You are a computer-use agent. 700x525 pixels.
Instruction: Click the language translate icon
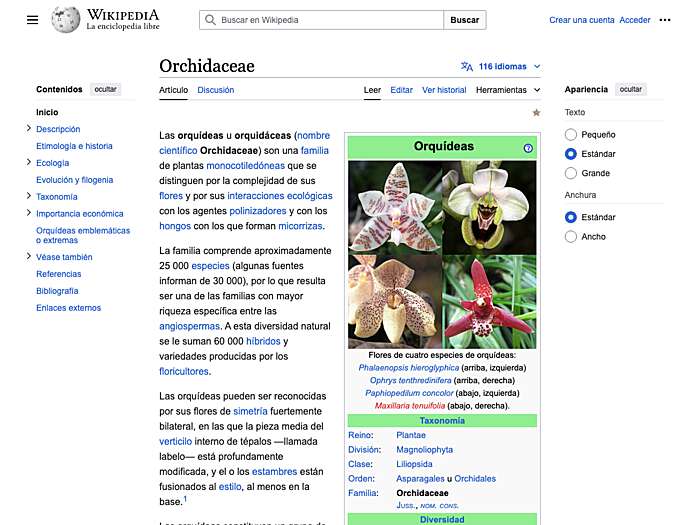pos(467,67)
